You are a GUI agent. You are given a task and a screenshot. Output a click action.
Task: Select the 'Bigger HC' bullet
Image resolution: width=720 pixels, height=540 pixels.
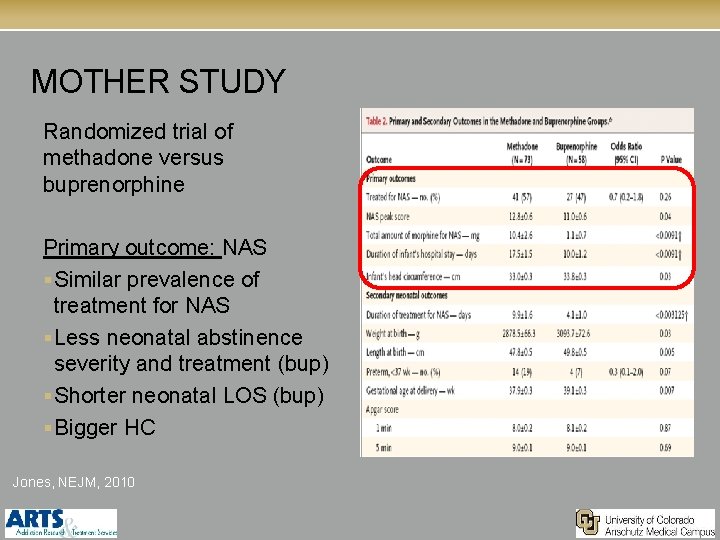(105, 428)
